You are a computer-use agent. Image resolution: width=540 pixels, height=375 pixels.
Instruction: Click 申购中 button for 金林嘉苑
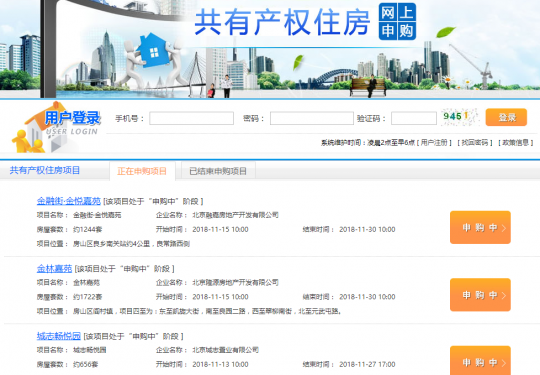pos(480,295)
